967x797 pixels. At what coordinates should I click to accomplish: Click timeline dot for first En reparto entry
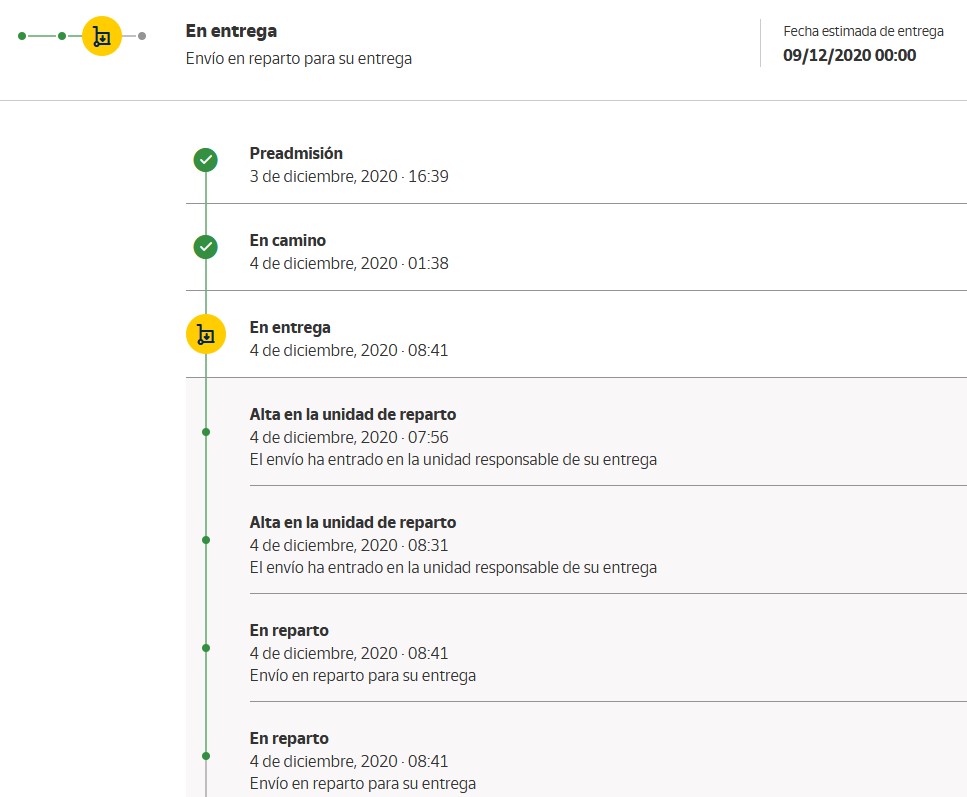pyautogui.click(x=206, y=648)
